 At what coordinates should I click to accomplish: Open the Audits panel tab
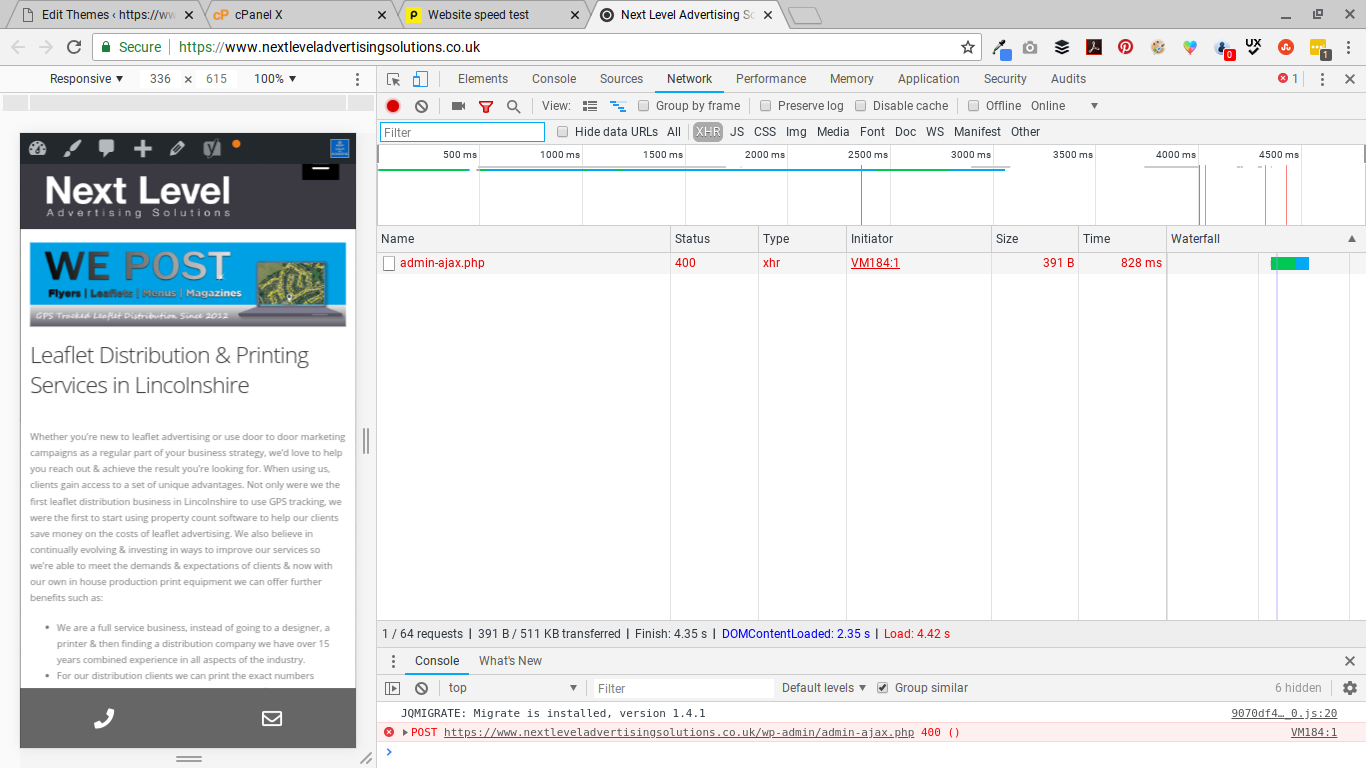coord(1068,79)
